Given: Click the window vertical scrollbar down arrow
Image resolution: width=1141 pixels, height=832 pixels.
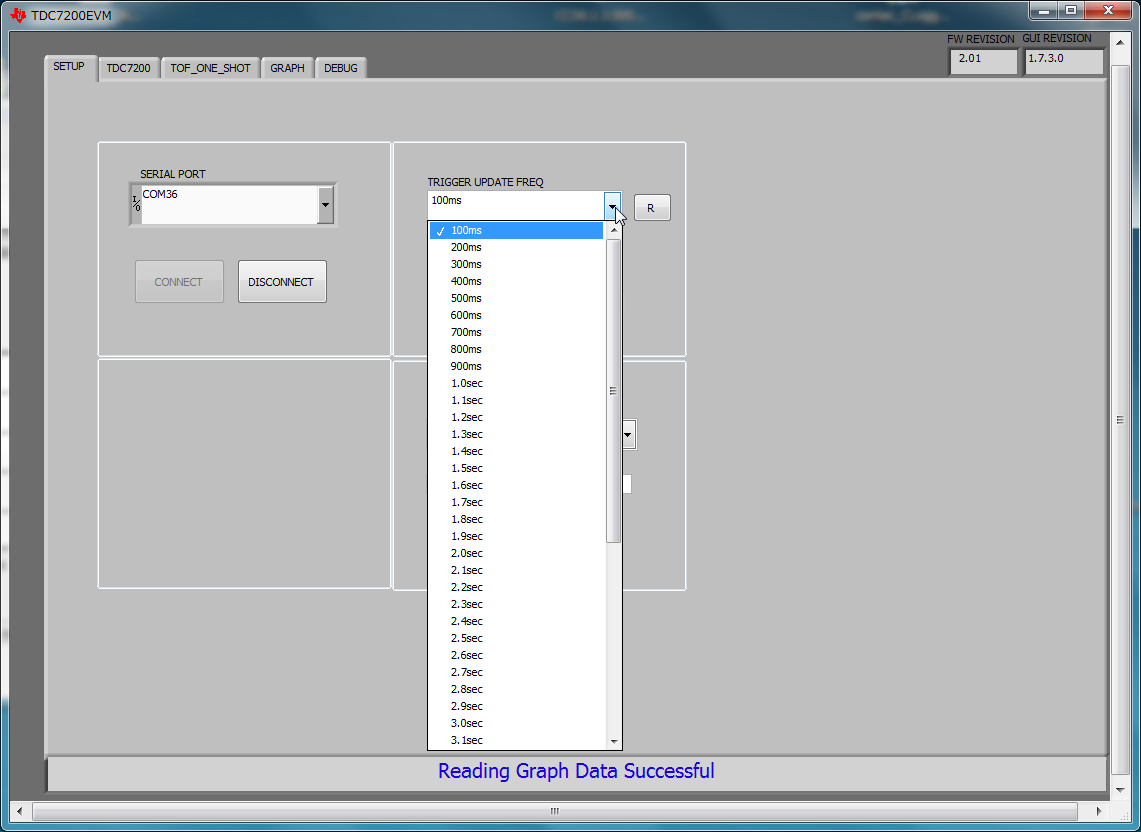Looking at the screenshot, I should (1121, 789).
